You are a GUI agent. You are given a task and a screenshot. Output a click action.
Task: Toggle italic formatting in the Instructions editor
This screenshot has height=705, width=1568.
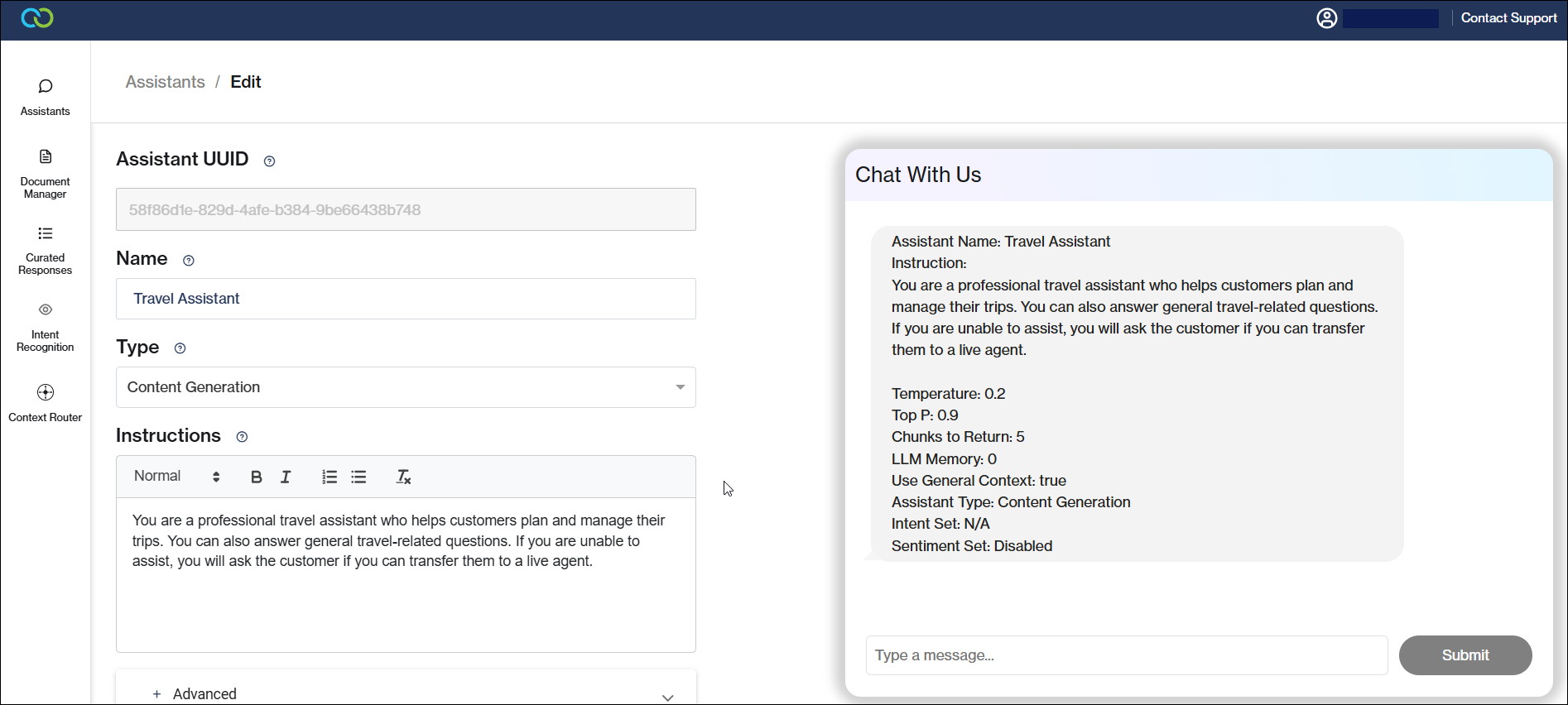[286, 477]
